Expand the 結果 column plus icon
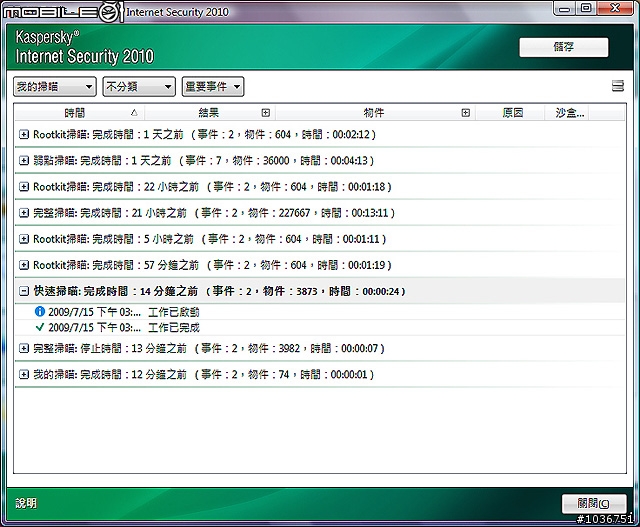 coord(266,113)
